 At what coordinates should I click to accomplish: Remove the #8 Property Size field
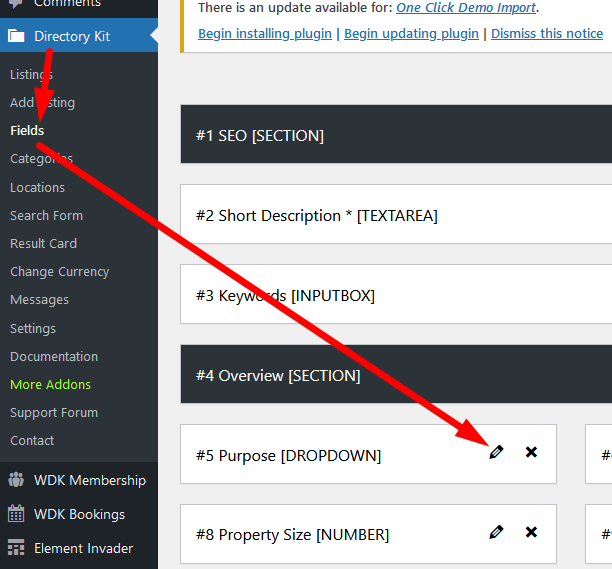531,532
